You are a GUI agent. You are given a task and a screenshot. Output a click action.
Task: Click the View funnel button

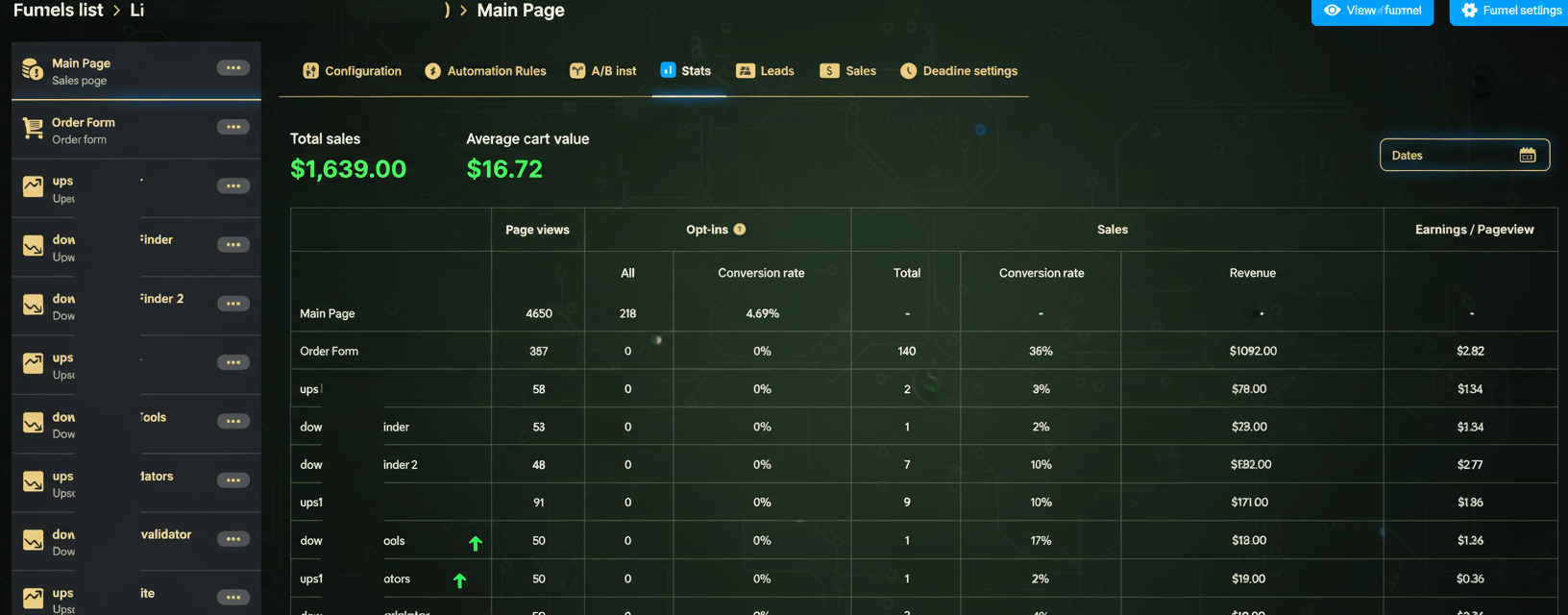[1372, 11]
